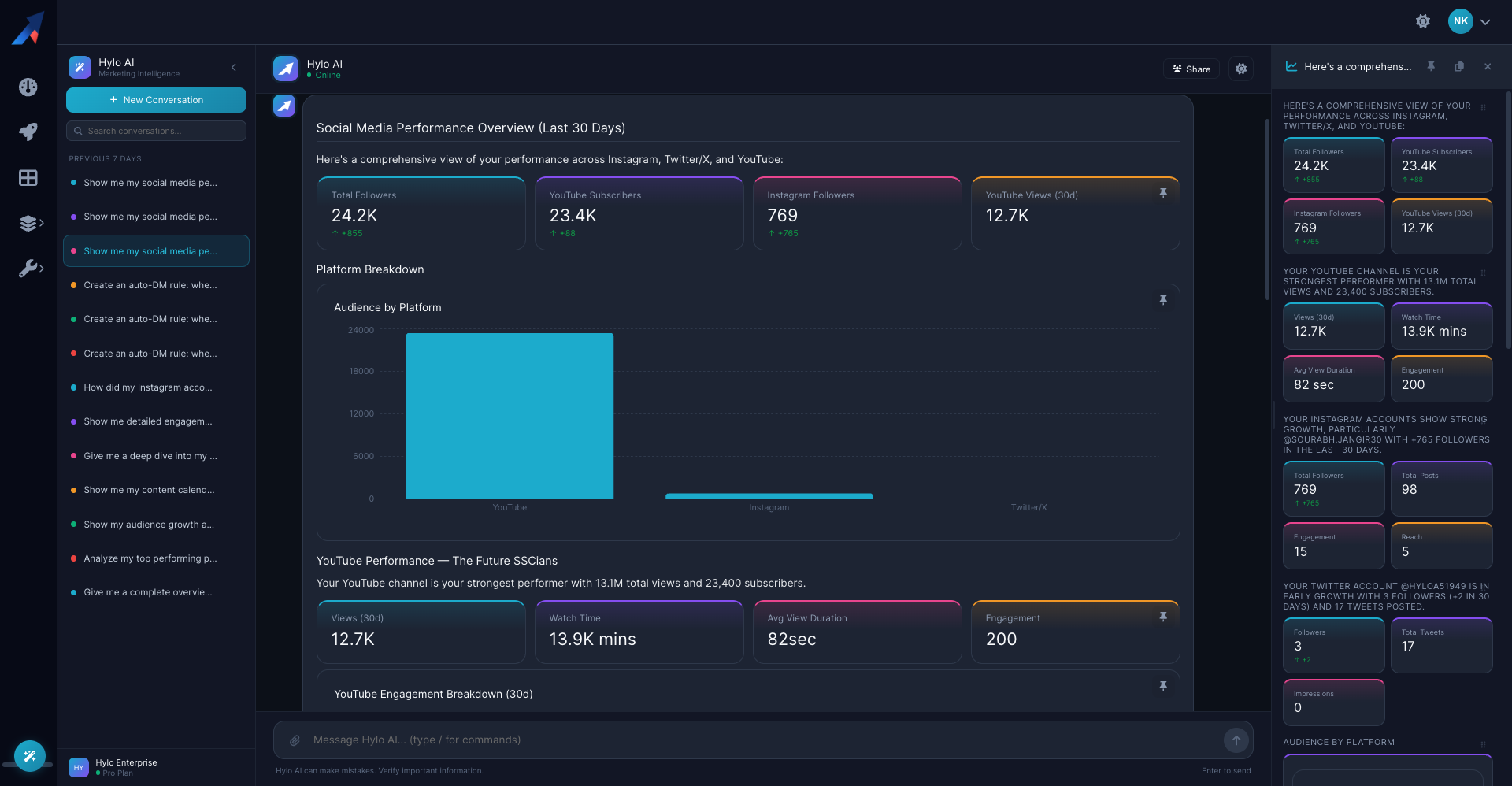The width and height of the screenshot is (1512, 786).
Task: Select the Avg View Duration 82sec card in chat
Action: [858, 632]
